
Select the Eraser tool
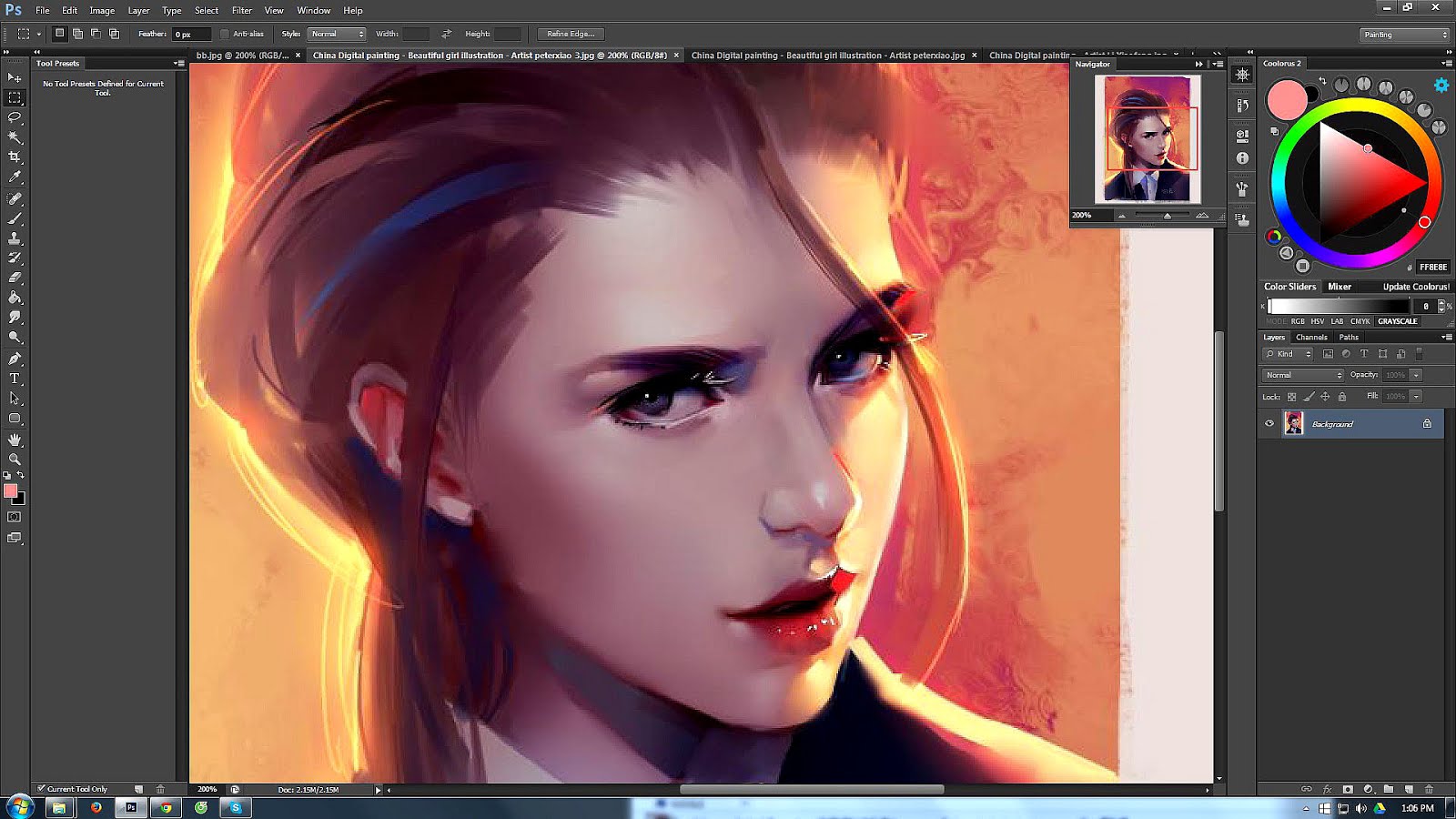pyautogui.click(x=15, y=278)
